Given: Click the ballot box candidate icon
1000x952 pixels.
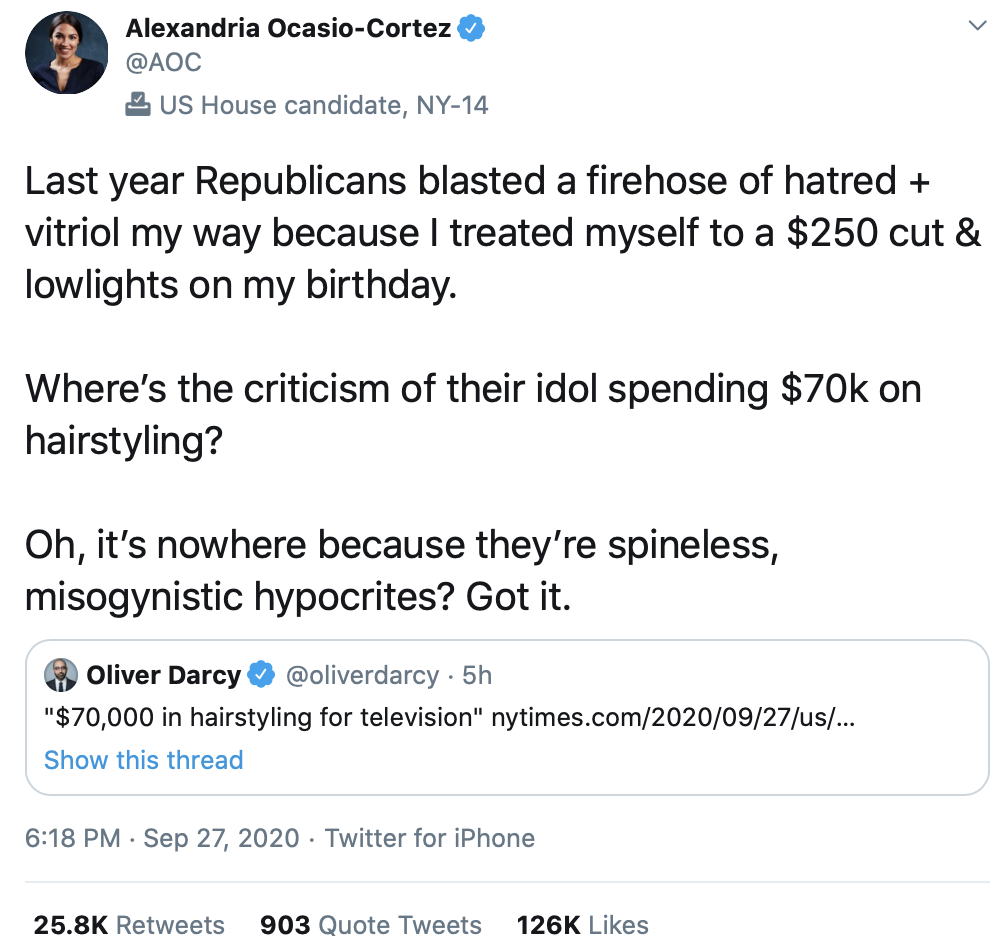Looking at the screenshot, I should tap(137, 104).
